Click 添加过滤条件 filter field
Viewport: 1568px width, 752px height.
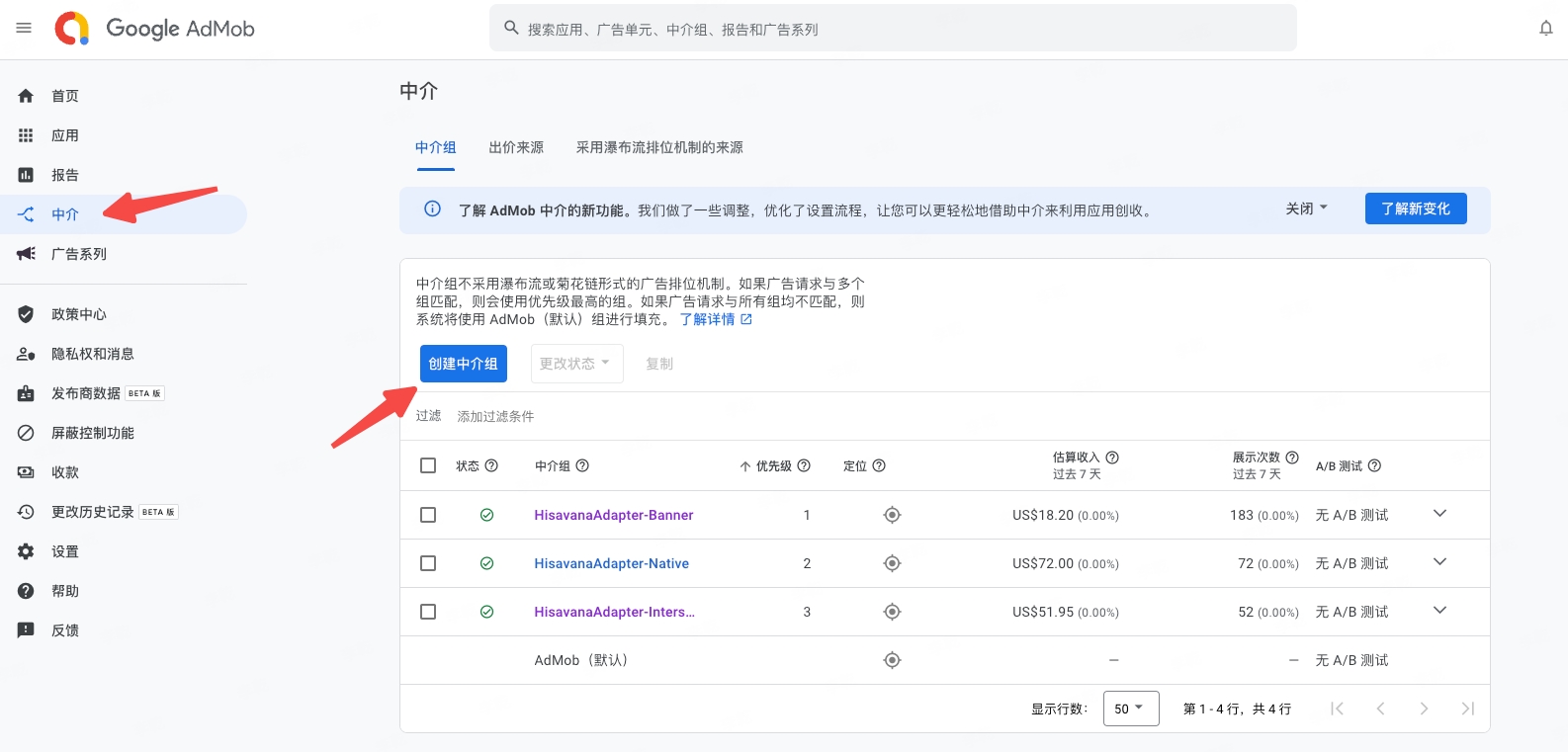tap(495, 416)
